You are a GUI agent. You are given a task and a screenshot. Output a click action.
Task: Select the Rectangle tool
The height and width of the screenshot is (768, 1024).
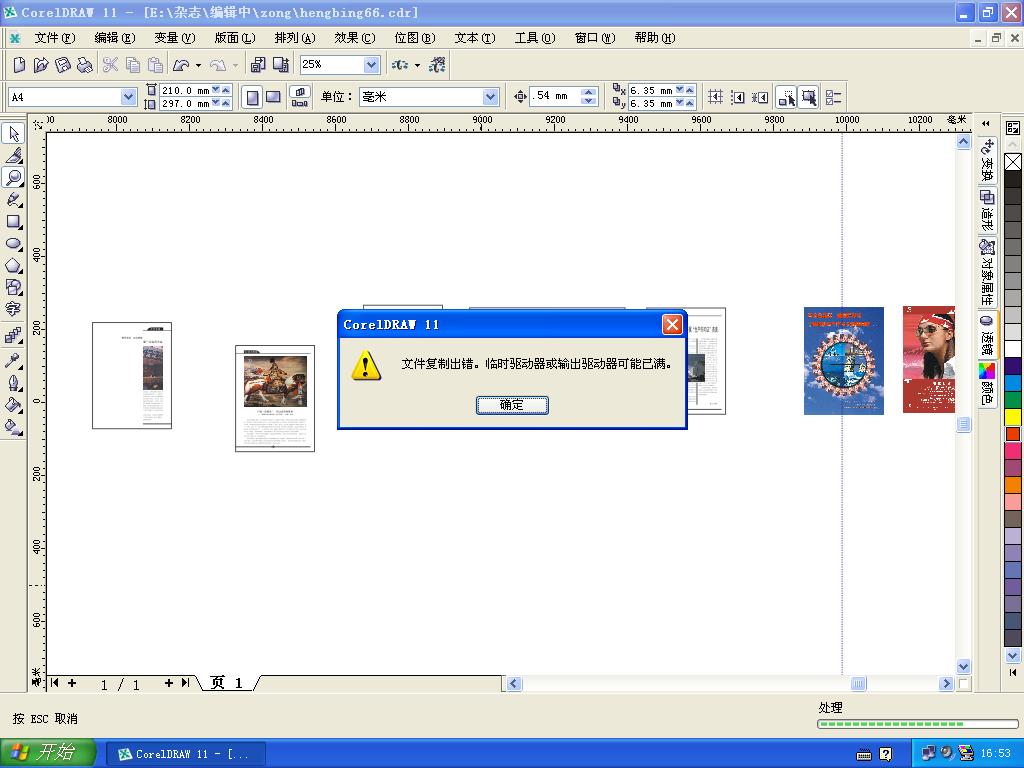13,221
